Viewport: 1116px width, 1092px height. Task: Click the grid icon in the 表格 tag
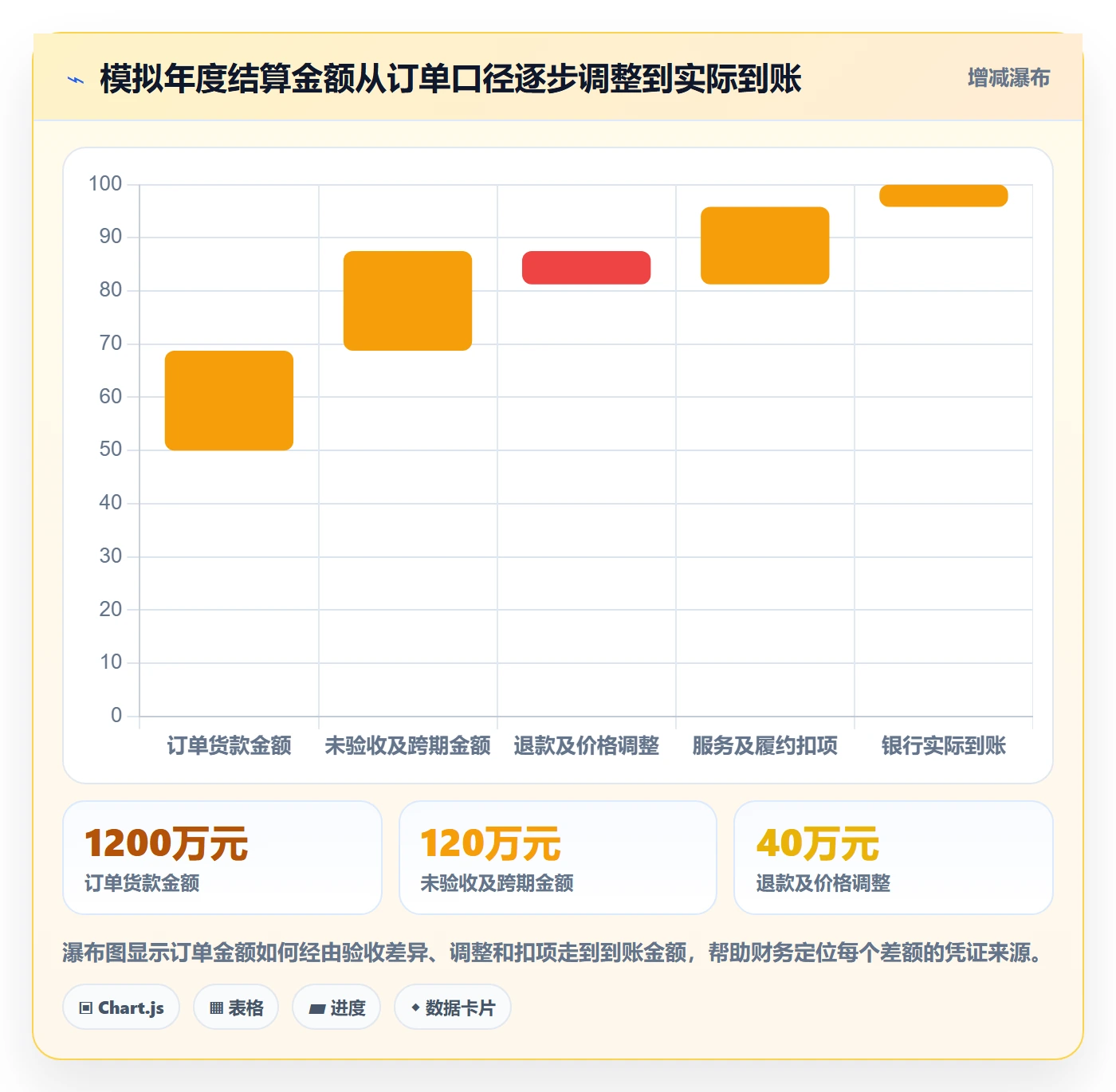(216, 1008)
